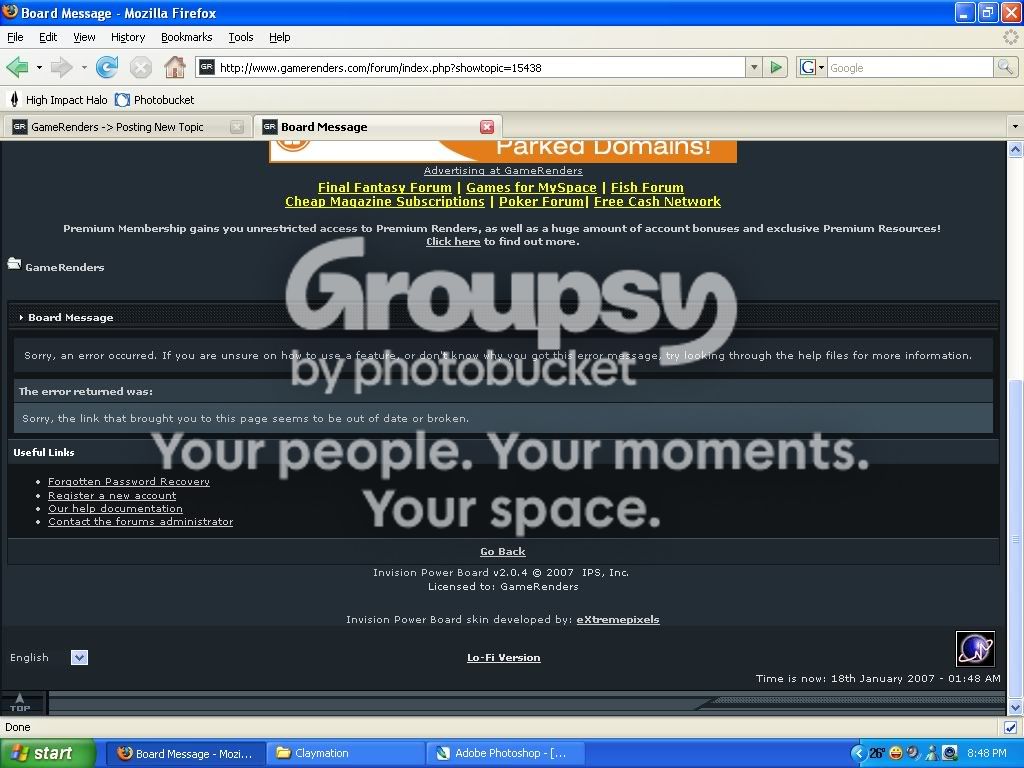Click the Forward arrow in Firefox toolbar
The image size is (1024, 768).
pyautogui.click(x=61, y=67)
